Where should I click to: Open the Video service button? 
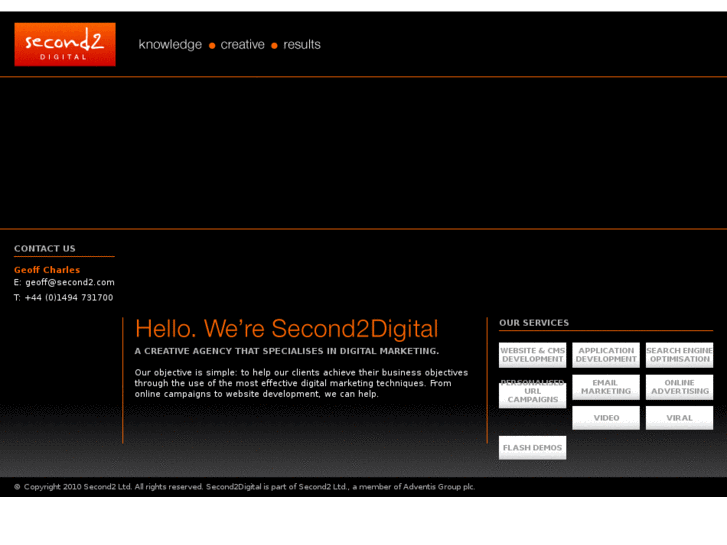pyautogui.click(x=606, y=418)
